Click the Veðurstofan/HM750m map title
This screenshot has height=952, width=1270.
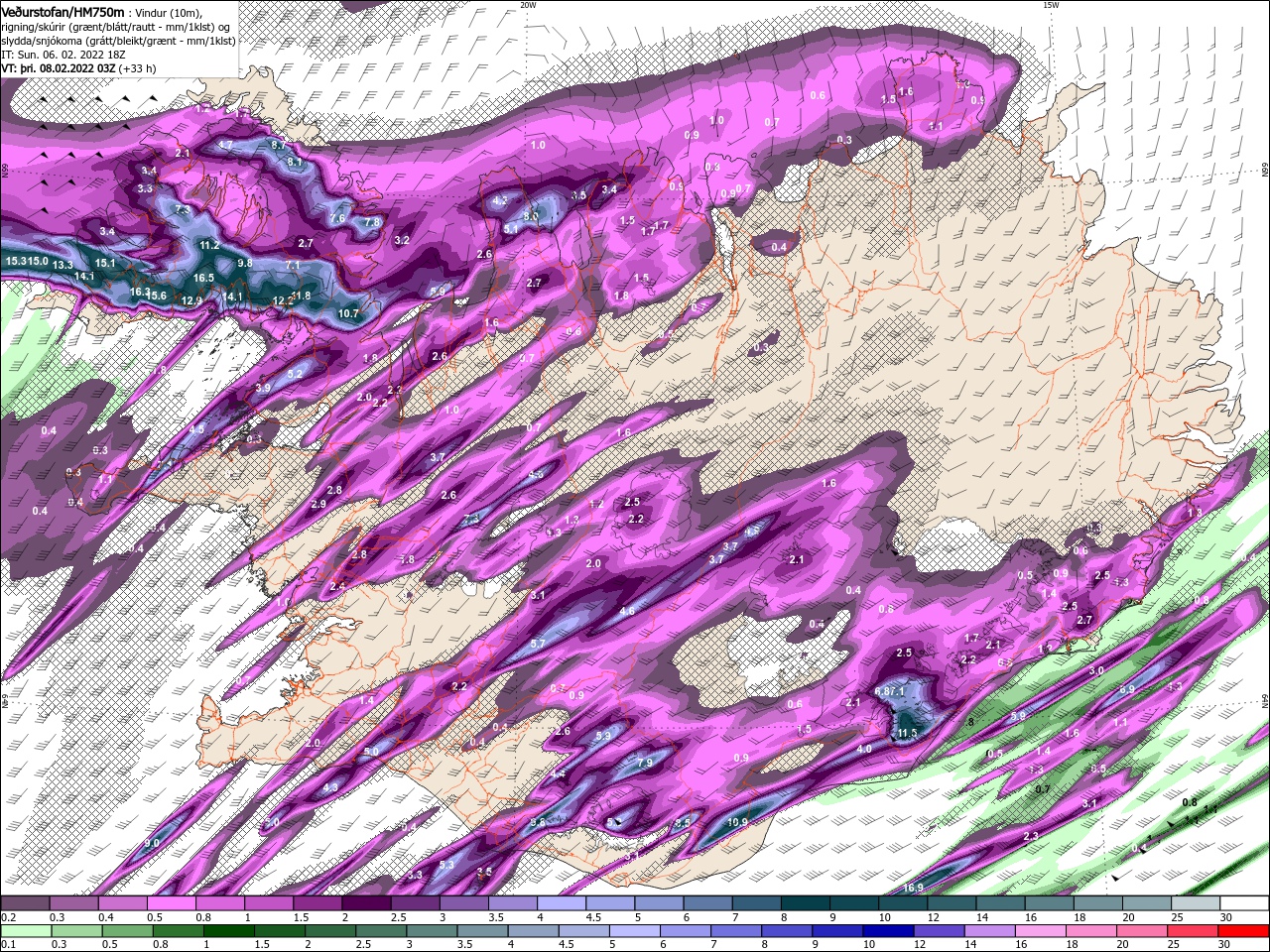pos(63,11)
